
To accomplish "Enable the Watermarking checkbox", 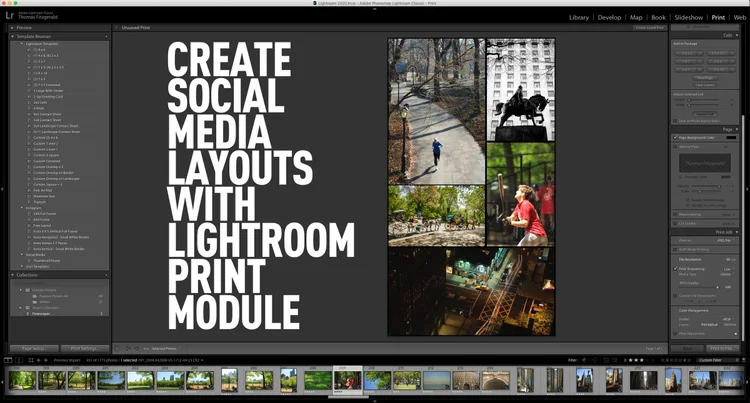I will click(x=675, y=215).
